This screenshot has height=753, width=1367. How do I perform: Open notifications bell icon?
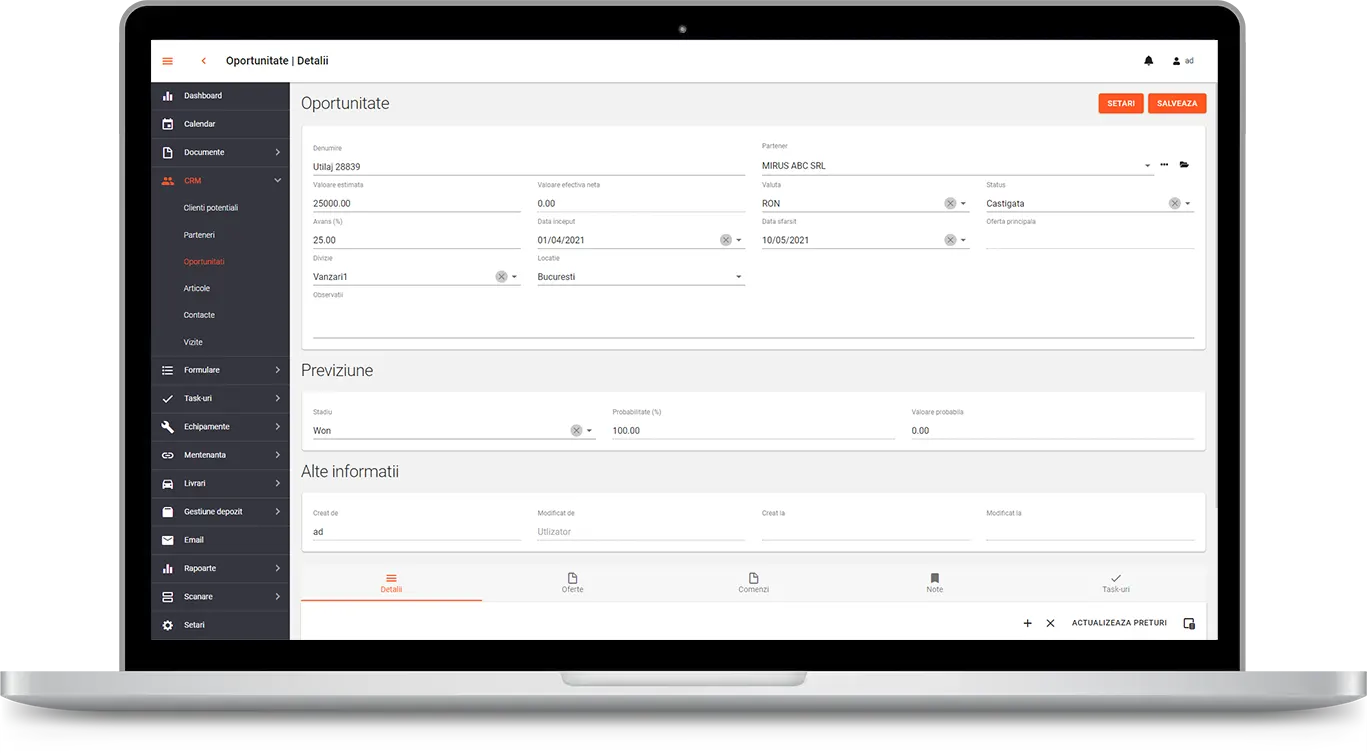1148,61
